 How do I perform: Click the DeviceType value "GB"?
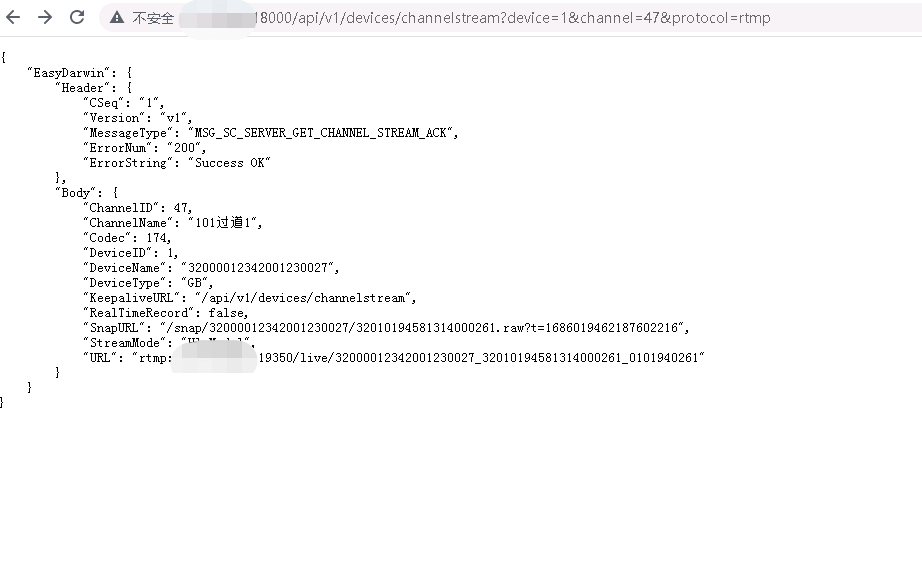[195, 283]
